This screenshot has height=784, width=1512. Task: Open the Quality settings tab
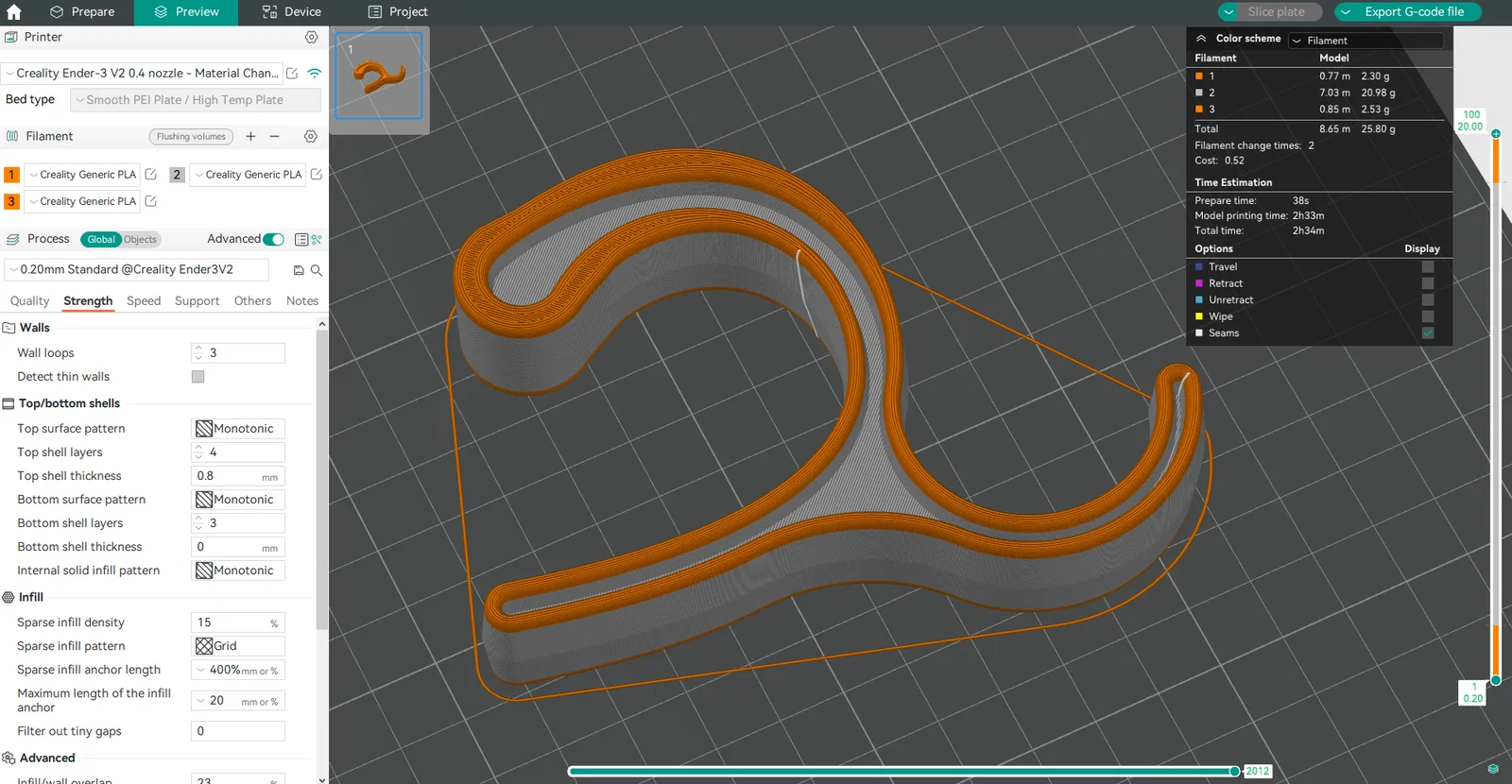tap(29, 300)
